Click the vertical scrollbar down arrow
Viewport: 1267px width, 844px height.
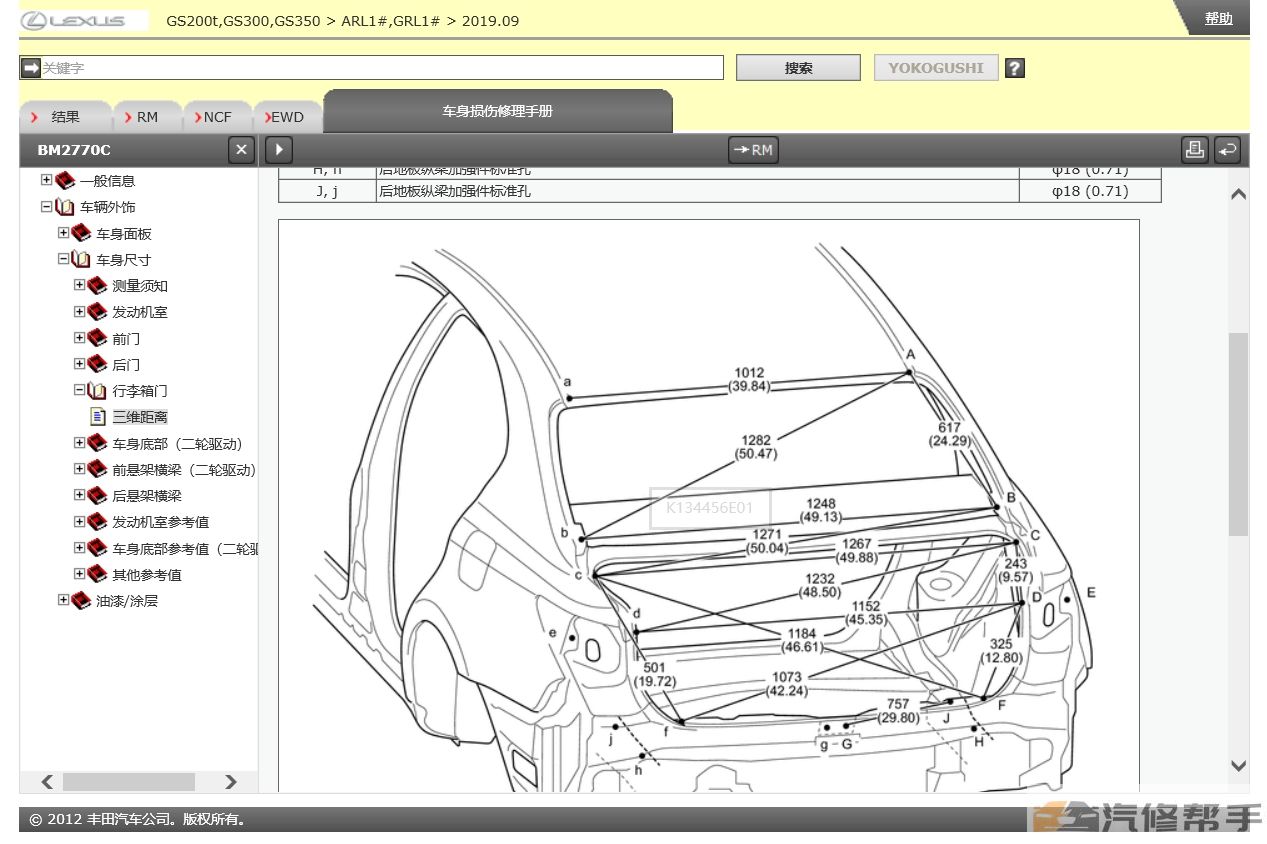[1238, 766]
